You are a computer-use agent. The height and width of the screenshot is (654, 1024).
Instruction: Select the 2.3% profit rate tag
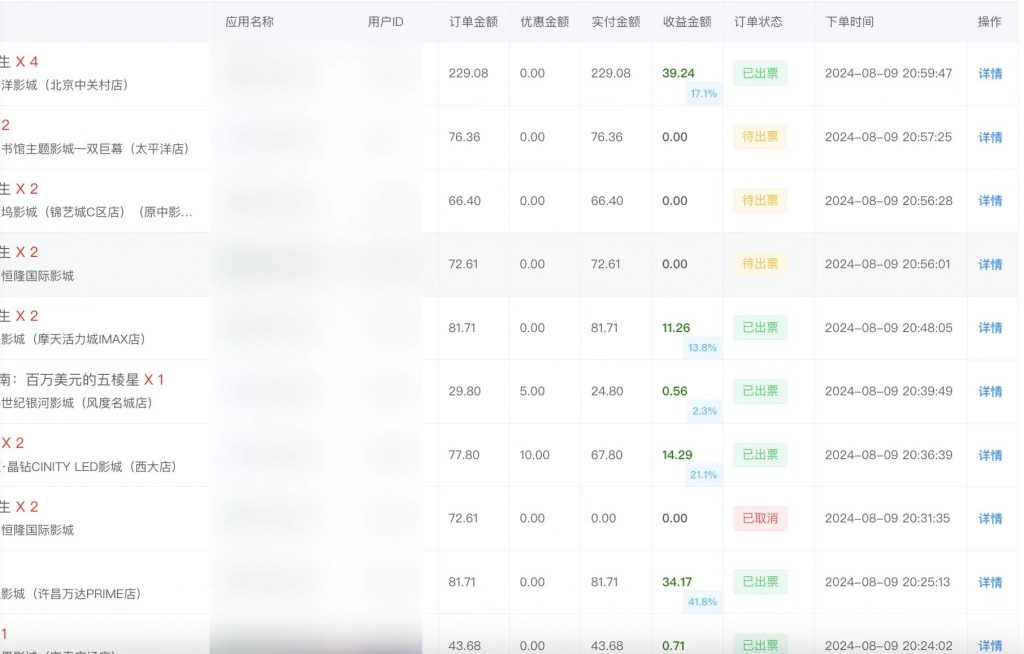pos(704,411)
